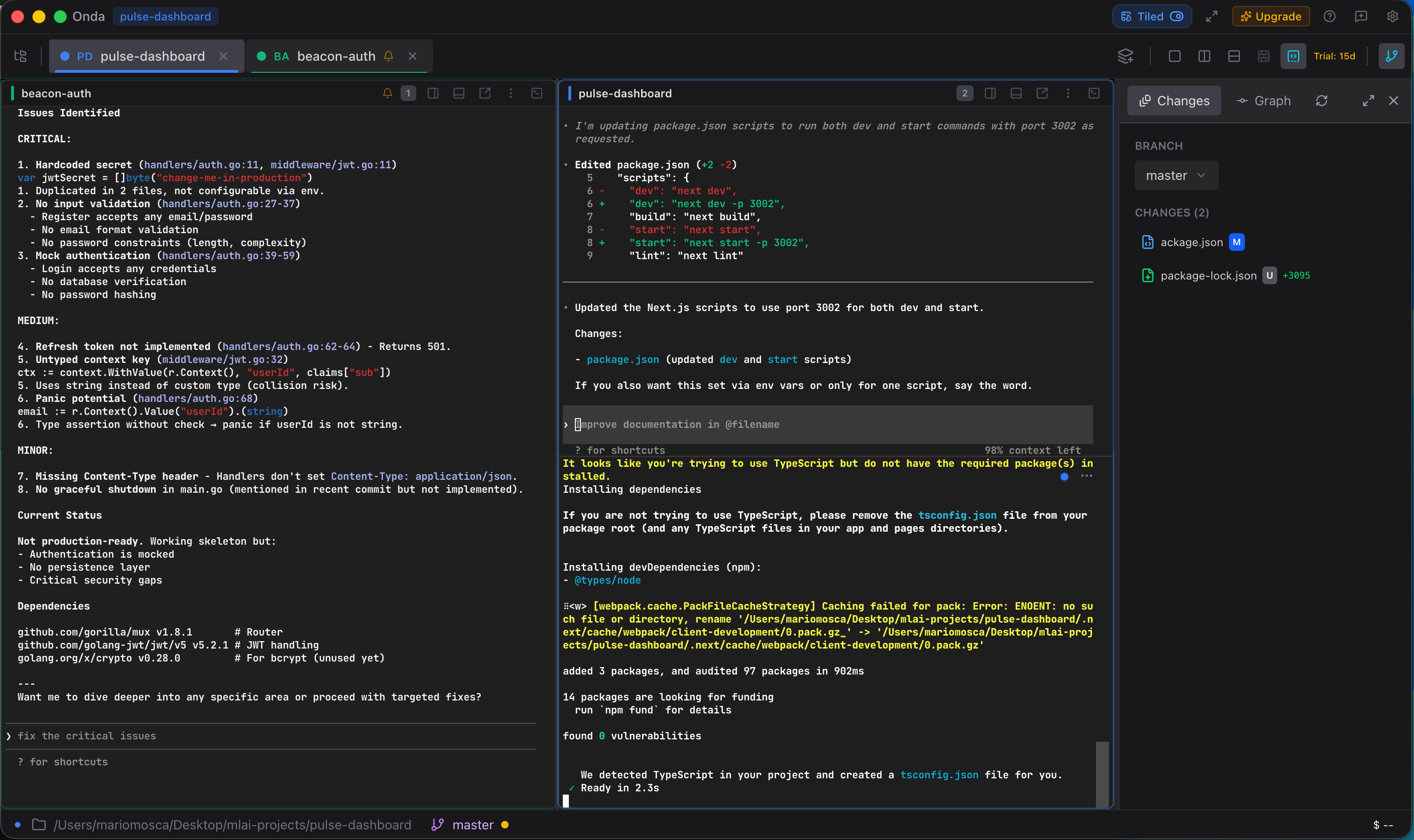This screenshot has height=840, width=1414.
Task: Switch to the beacon-auth tab
Action: [336, 56]
